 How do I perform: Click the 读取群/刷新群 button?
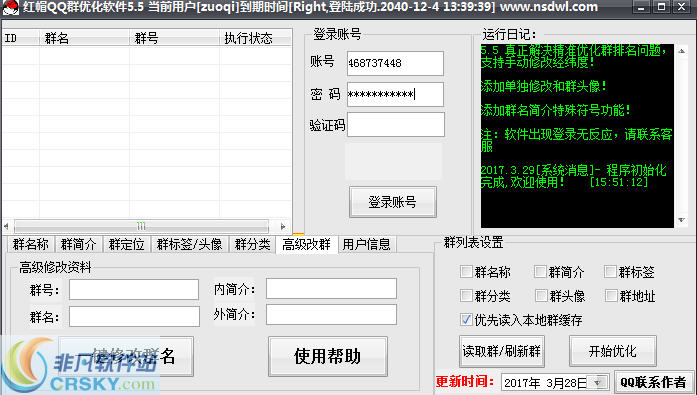click(x=501, y=351)
